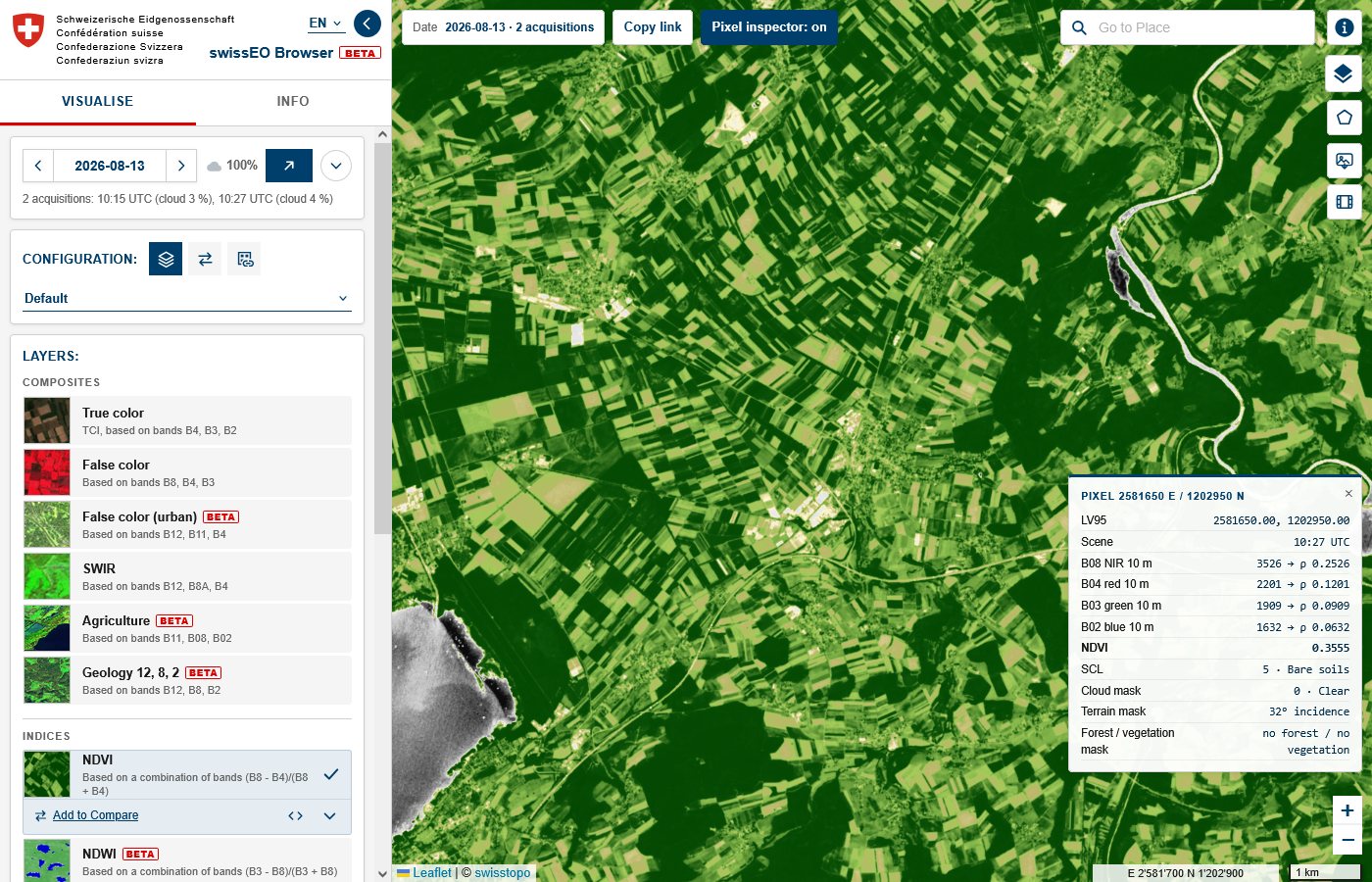This screenshot has width=1372, height=882.
Task: Go to the previous acquisition date
Action: pyautogui.click(x=38, y=166)
